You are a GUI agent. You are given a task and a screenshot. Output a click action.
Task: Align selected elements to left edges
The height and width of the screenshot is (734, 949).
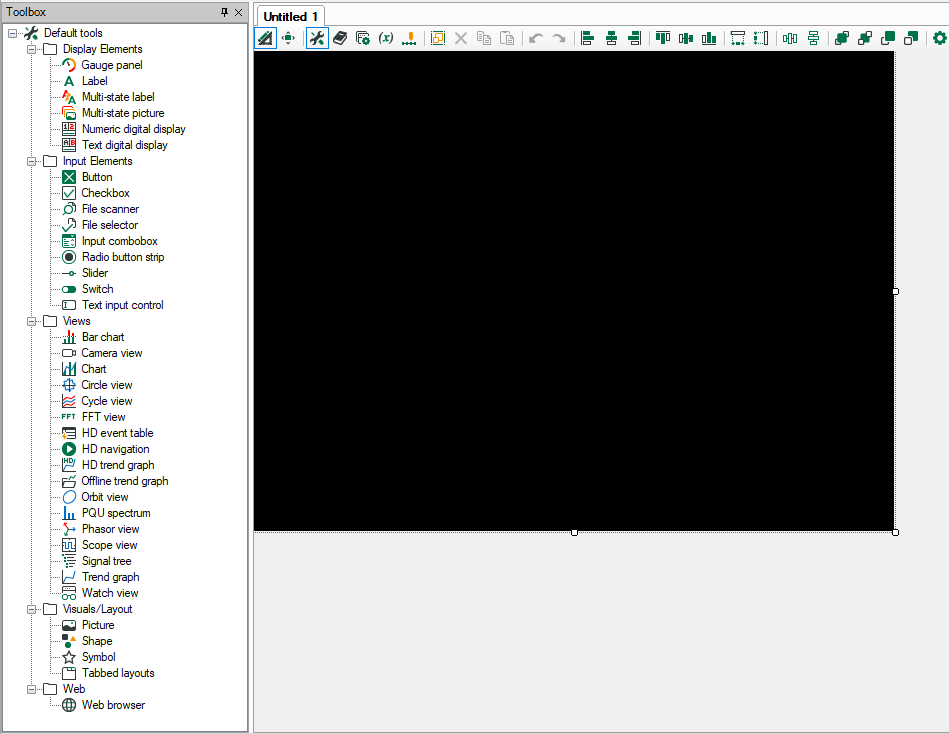pos(587,38)
